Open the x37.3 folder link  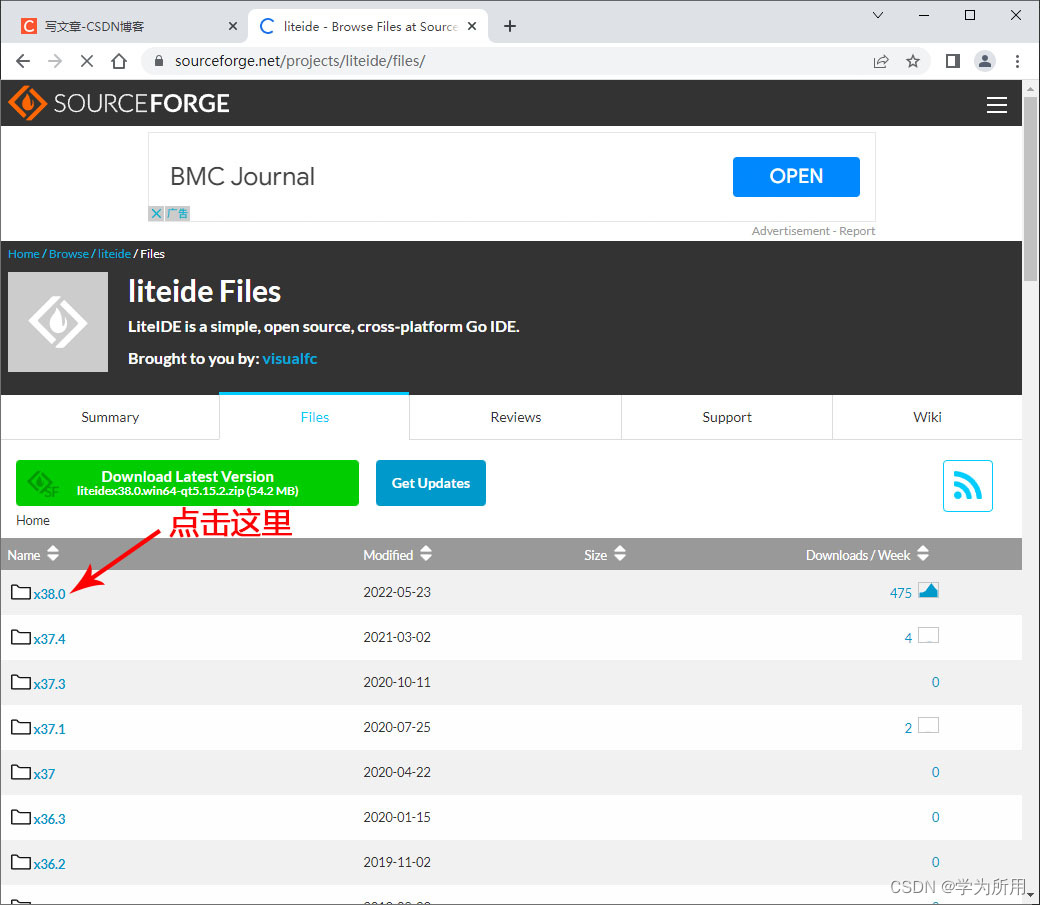(50, 684)
